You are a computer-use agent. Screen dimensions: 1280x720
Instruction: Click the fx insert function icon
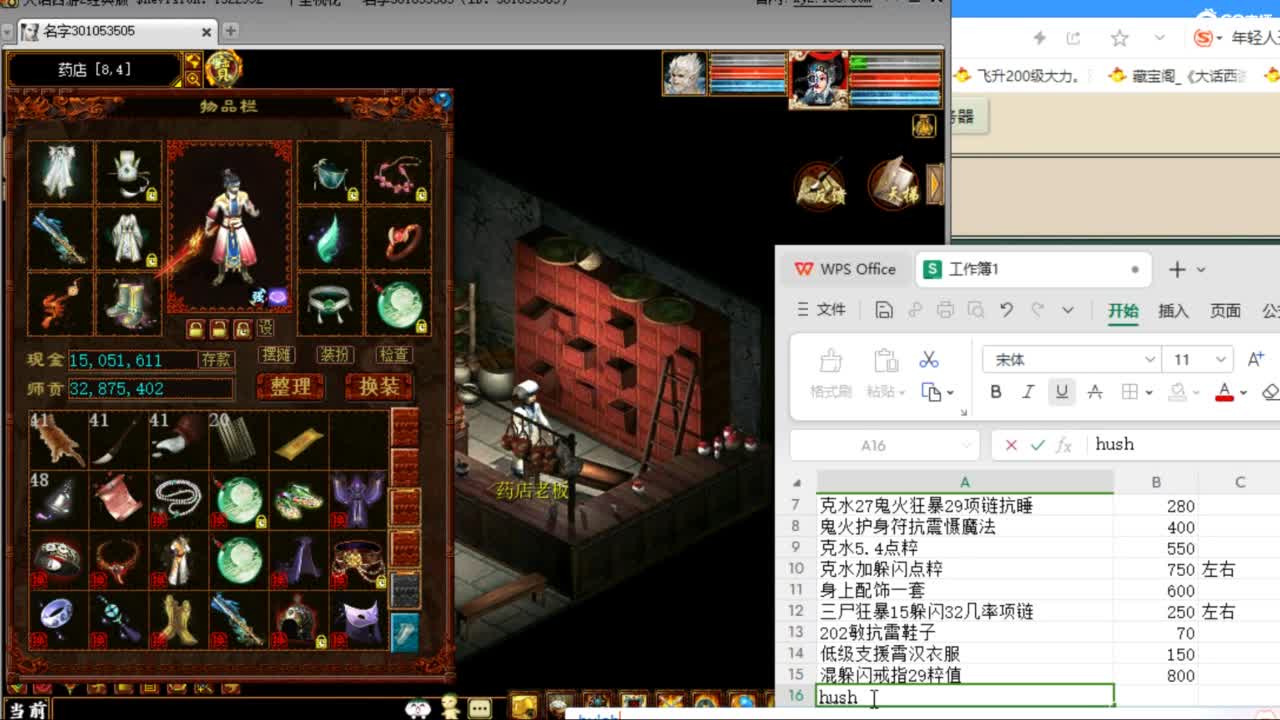click(1064, 445)
